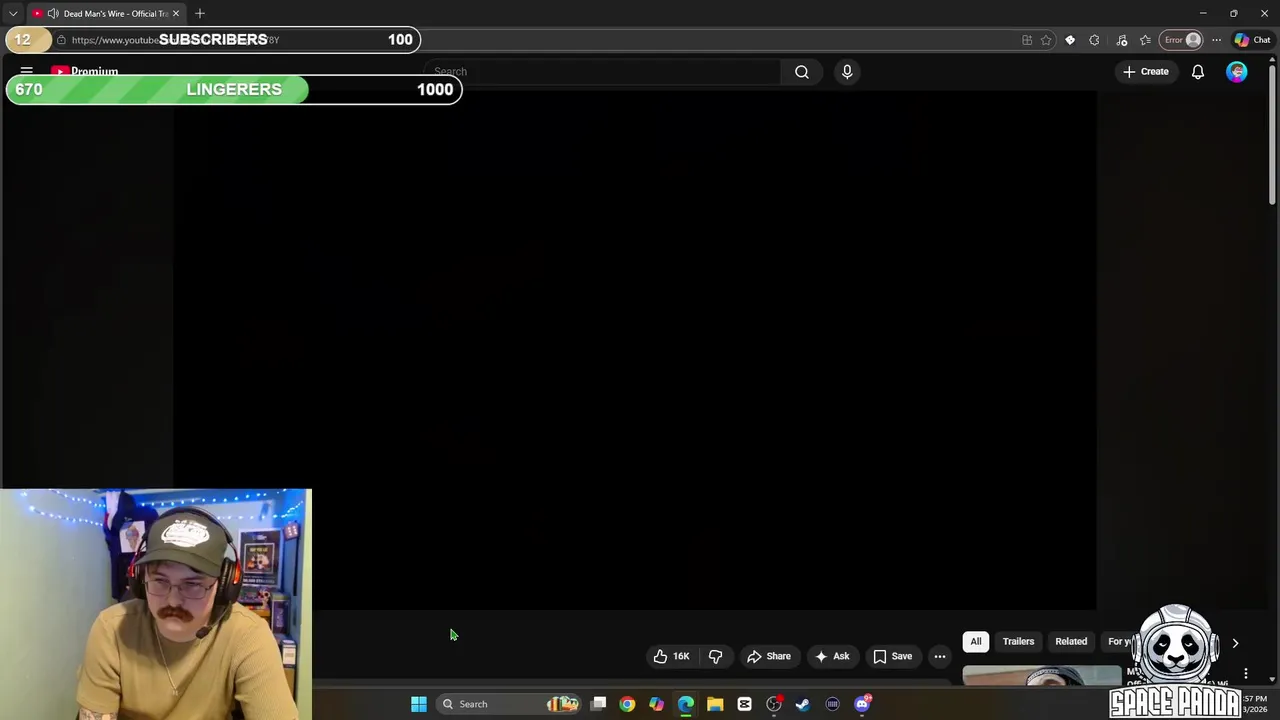Open CapCut from taskbar
Image resolution: width=1280 pixels, height=720 pixels.
point(744,704)
